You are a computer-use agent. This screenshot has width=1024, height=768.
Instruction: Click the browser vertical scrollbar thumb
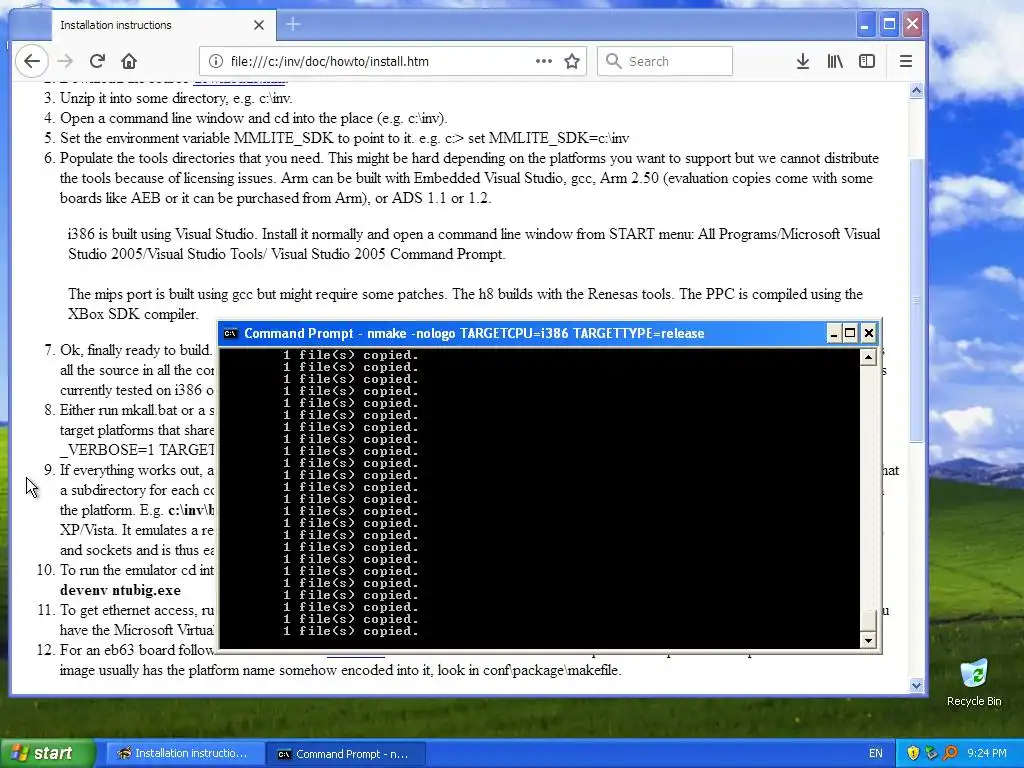click(x=916, y=300)
